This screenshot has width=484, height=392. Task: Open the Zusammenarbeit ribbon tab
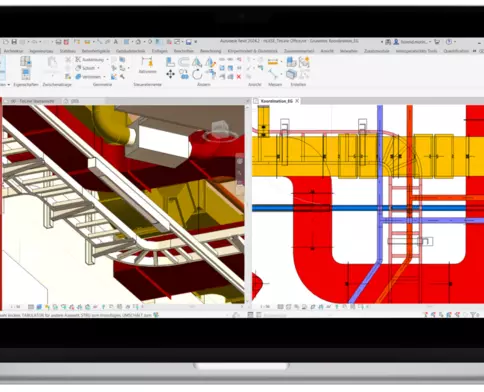point(299,51)
